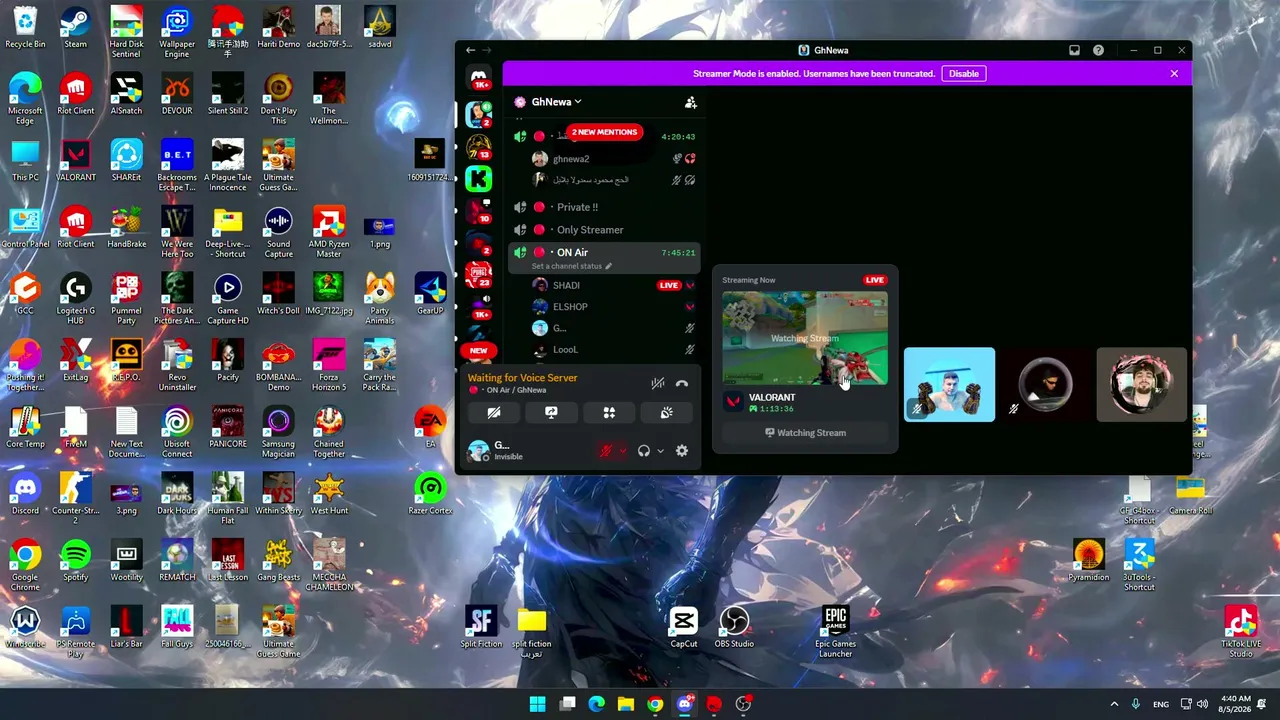1280x720 pixels.
Task: Click the Watching Stream button
Action: coord(805,433)
